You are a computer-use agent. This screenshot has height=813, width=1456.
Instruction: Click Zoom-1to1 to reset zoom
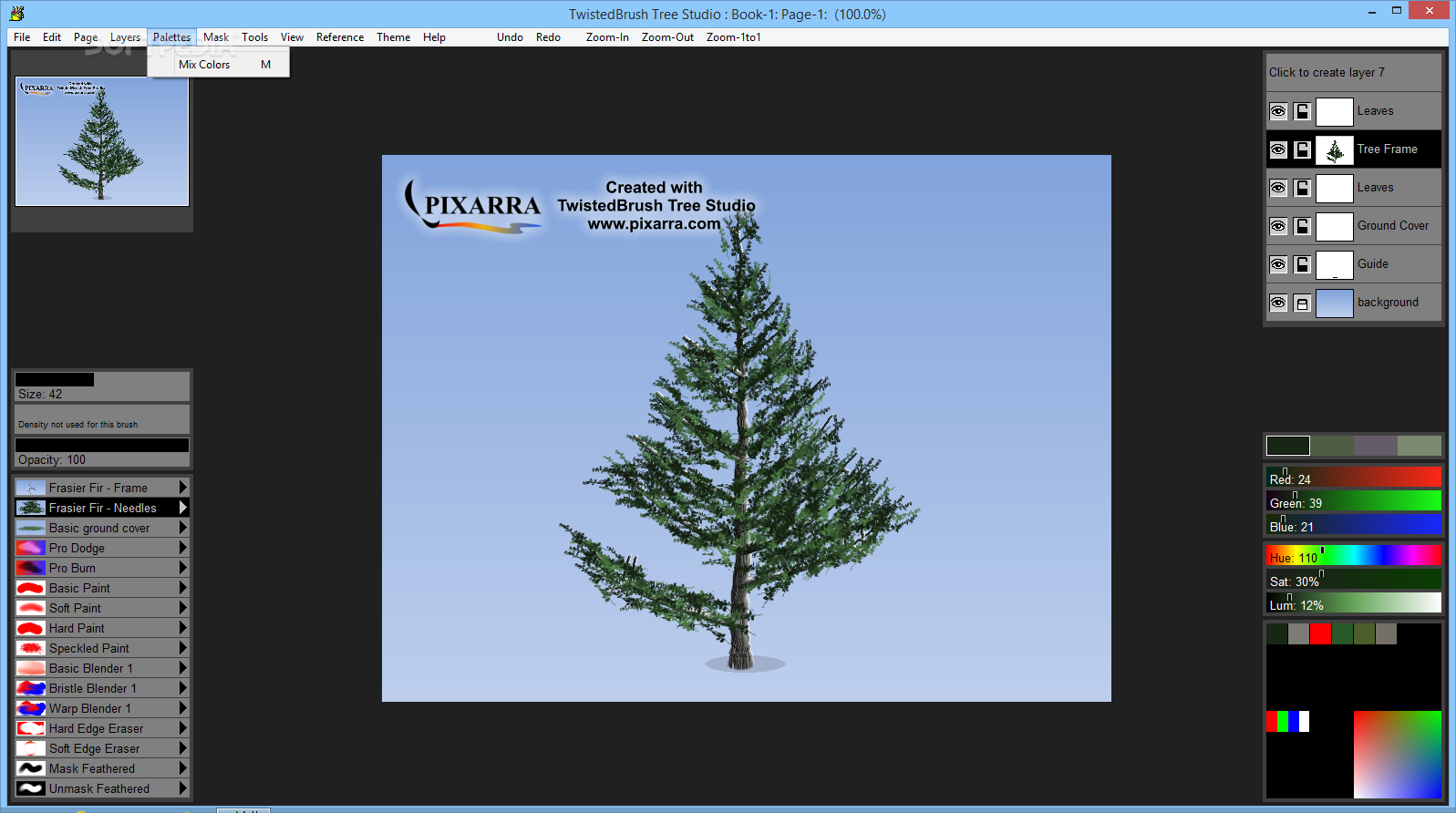point(733,37)
